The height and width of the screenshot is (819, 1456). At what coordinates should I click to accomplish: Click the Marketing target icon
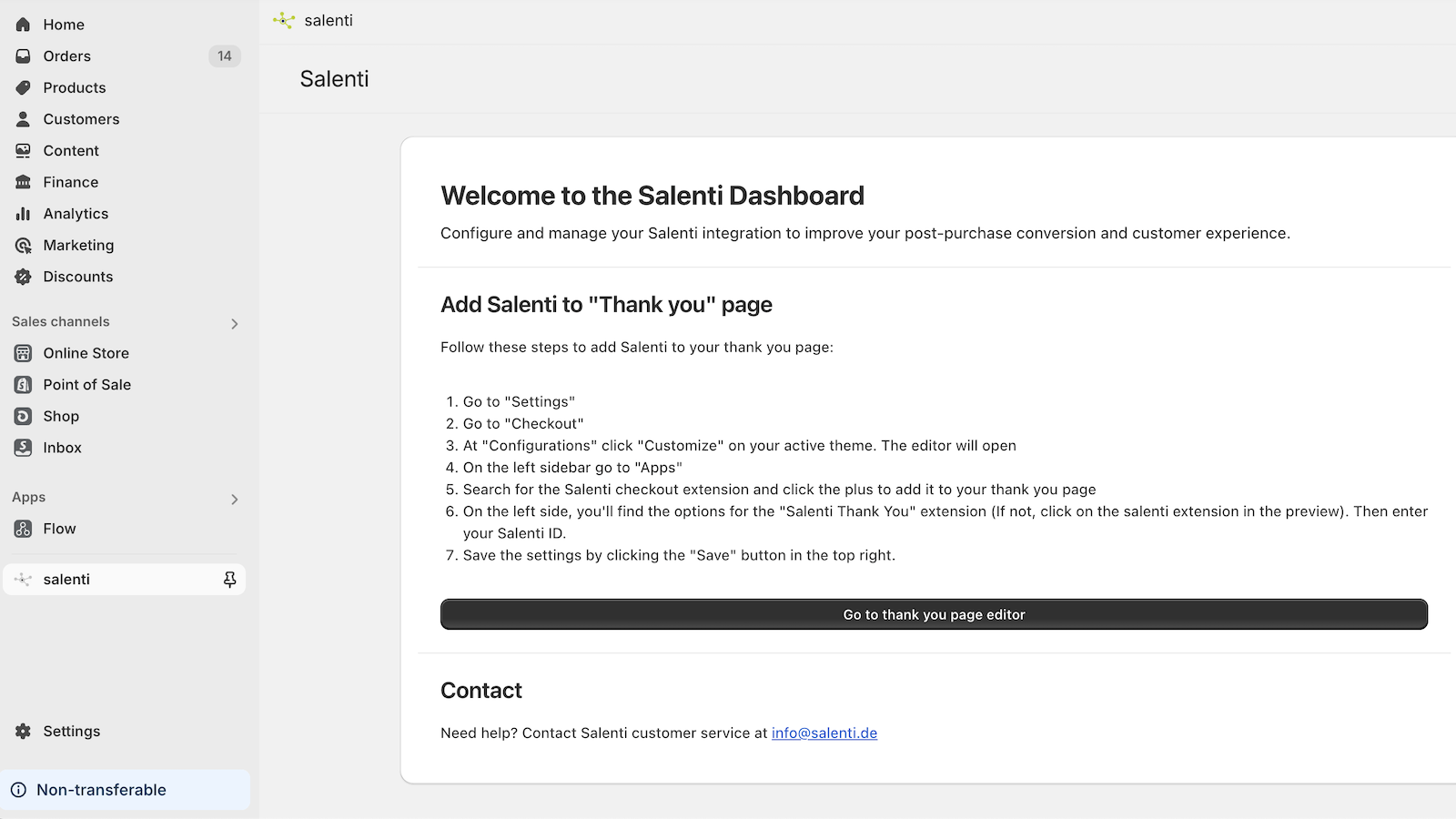(24, 246)
